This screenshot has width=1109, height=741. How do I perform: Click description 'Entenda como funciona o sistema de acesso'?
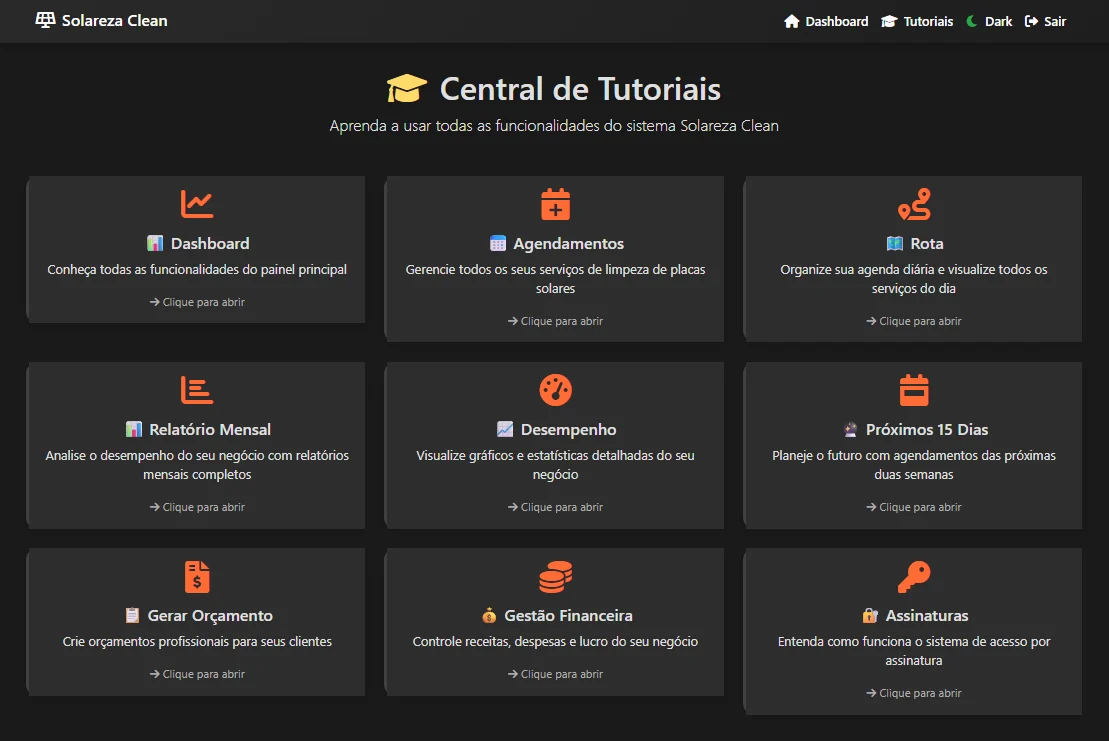[x=914, y=650]
